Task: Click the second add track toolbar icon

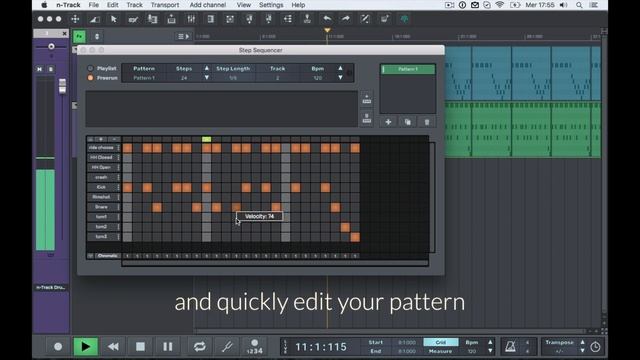Action: (268, 19)
